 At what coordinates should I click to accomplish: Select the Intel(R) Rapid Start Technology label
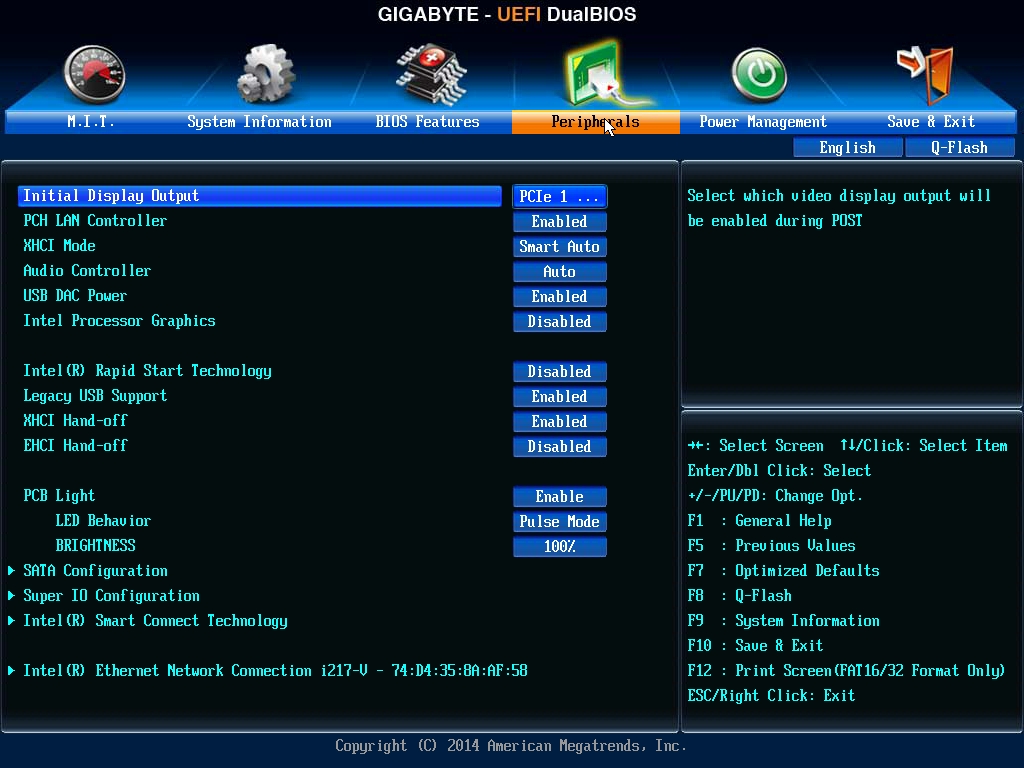click(148, 371)
